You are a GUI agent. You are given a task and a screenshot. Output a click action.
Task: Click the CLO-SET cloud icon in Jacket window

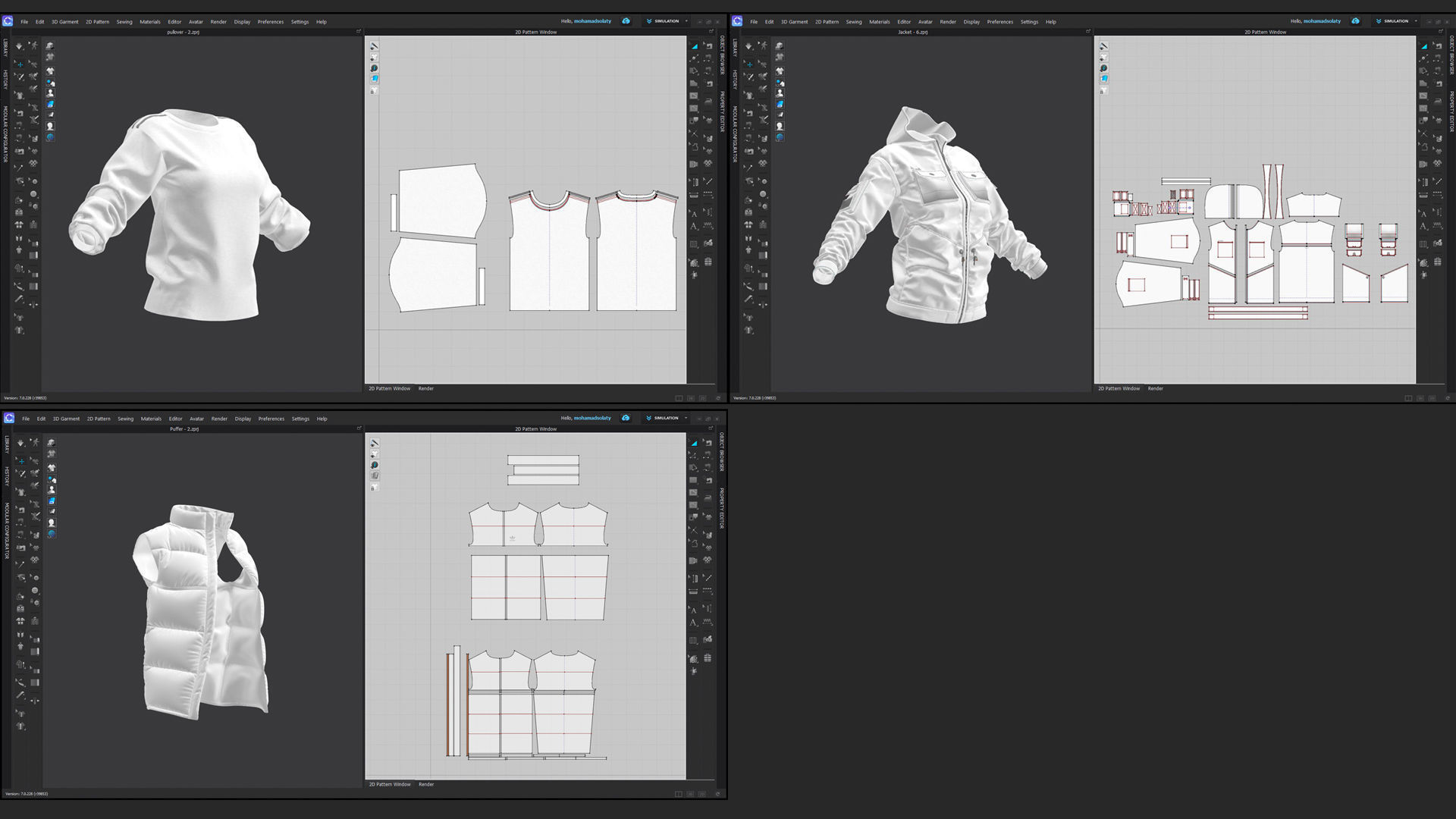[x=1355, y=21]
